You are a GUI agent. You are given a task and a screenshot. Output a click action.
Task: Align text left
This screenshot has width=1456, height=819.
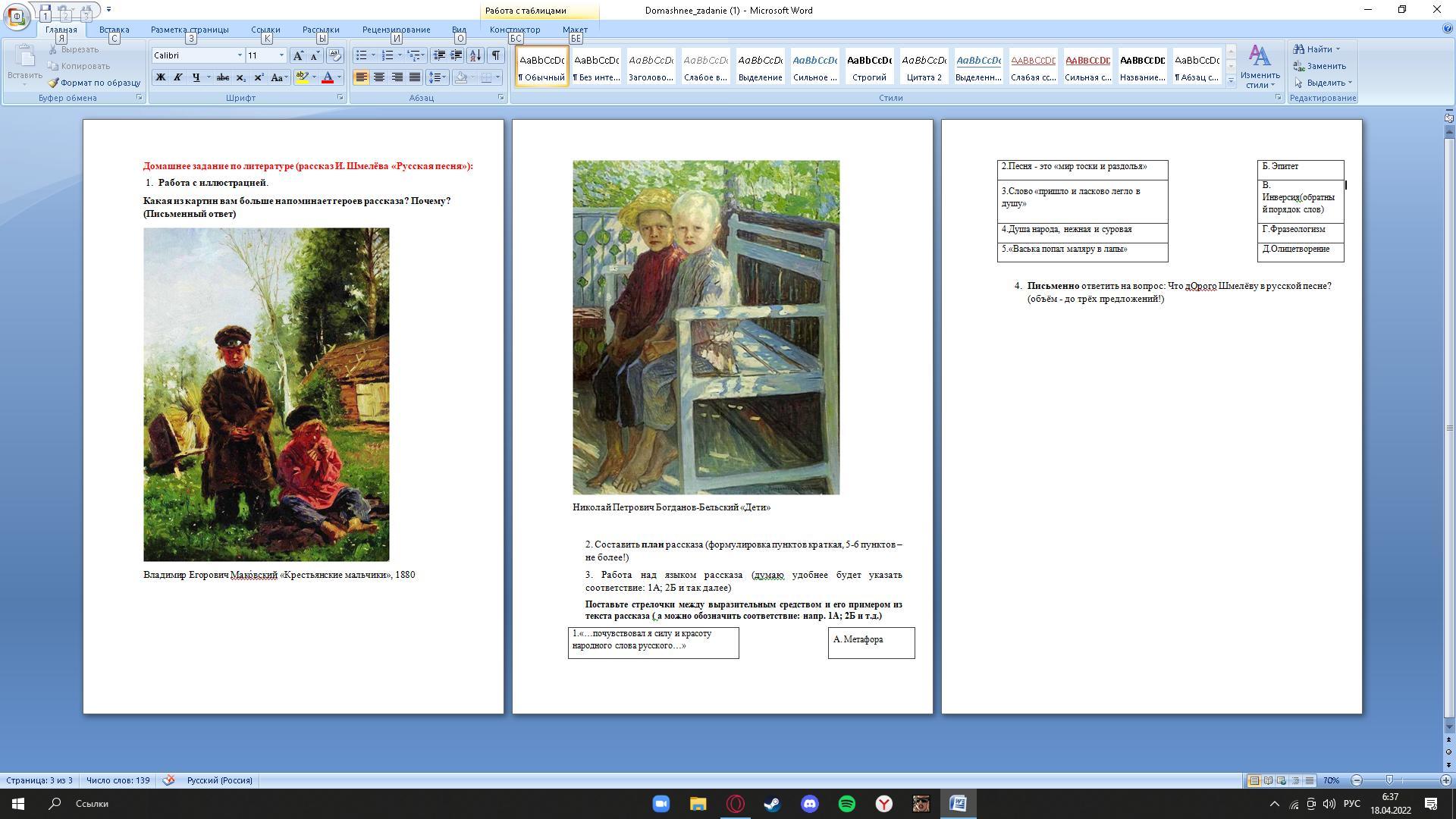coord(361,77)
